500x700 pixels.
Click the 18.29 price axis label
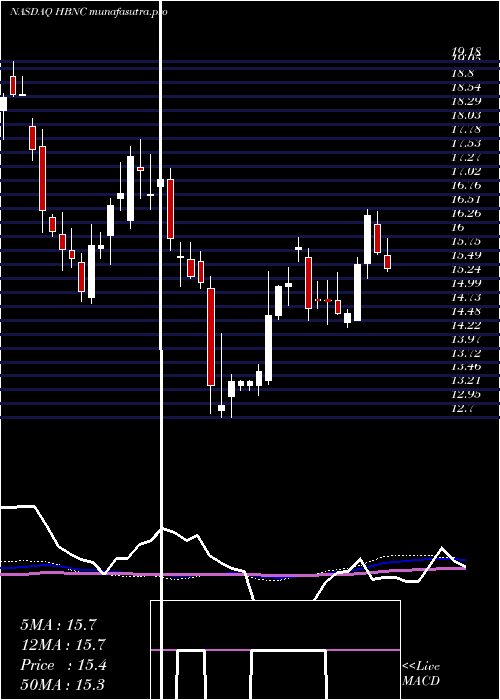466,102
